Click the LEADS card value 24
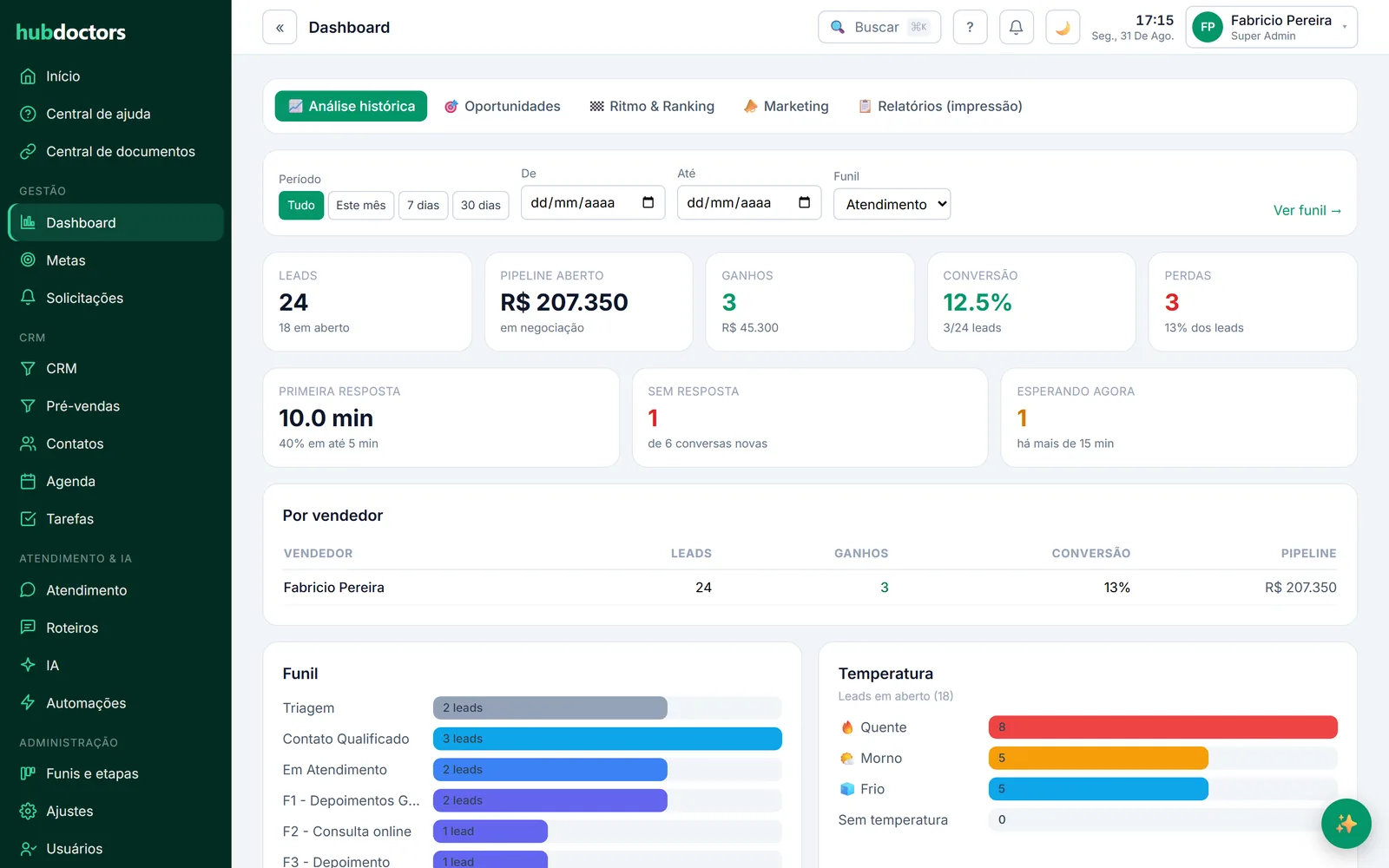1389x868 pixels. (293, 302)
